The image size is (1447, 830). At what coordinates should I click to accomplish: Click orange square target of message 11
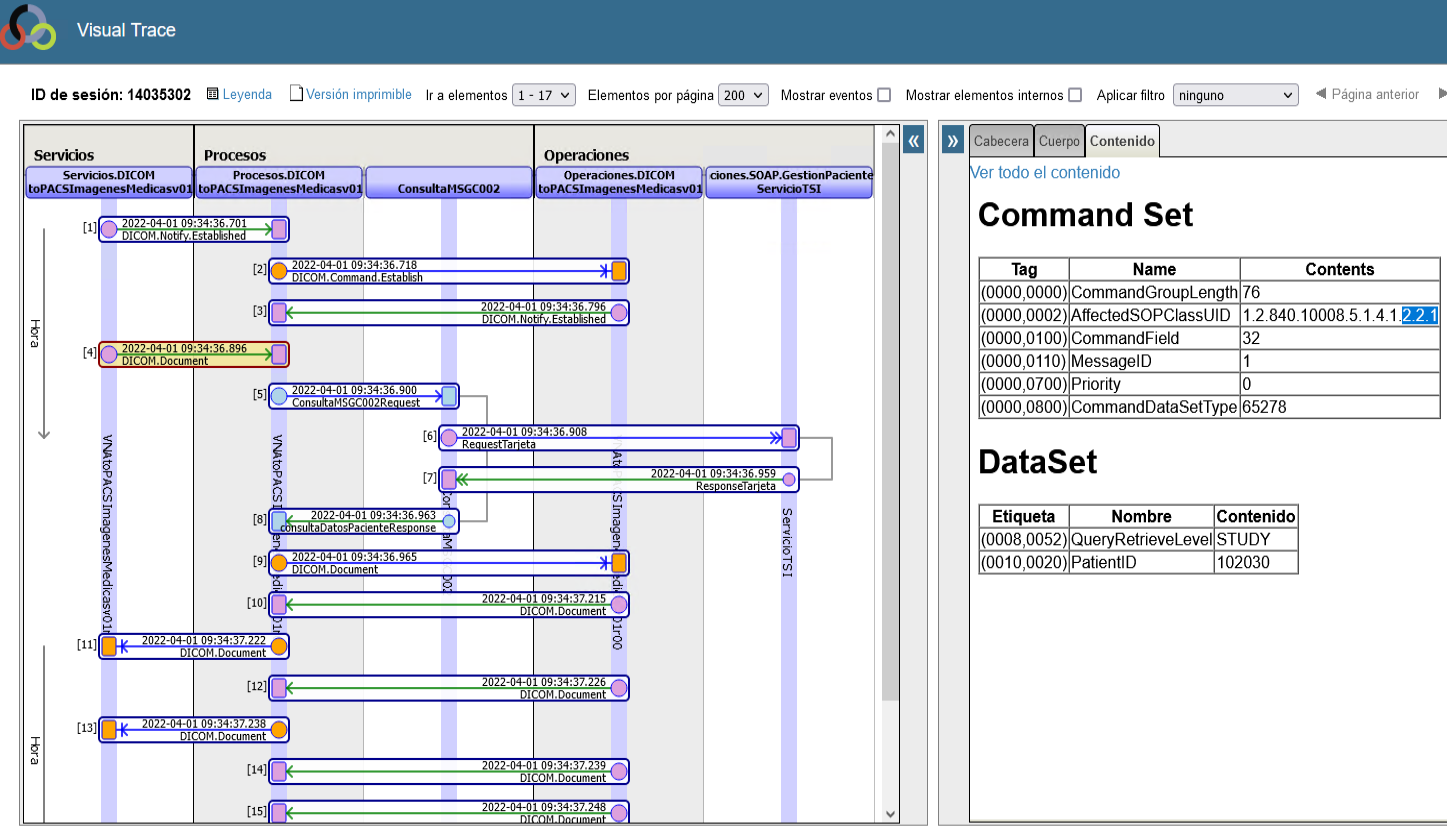point(109,646)
